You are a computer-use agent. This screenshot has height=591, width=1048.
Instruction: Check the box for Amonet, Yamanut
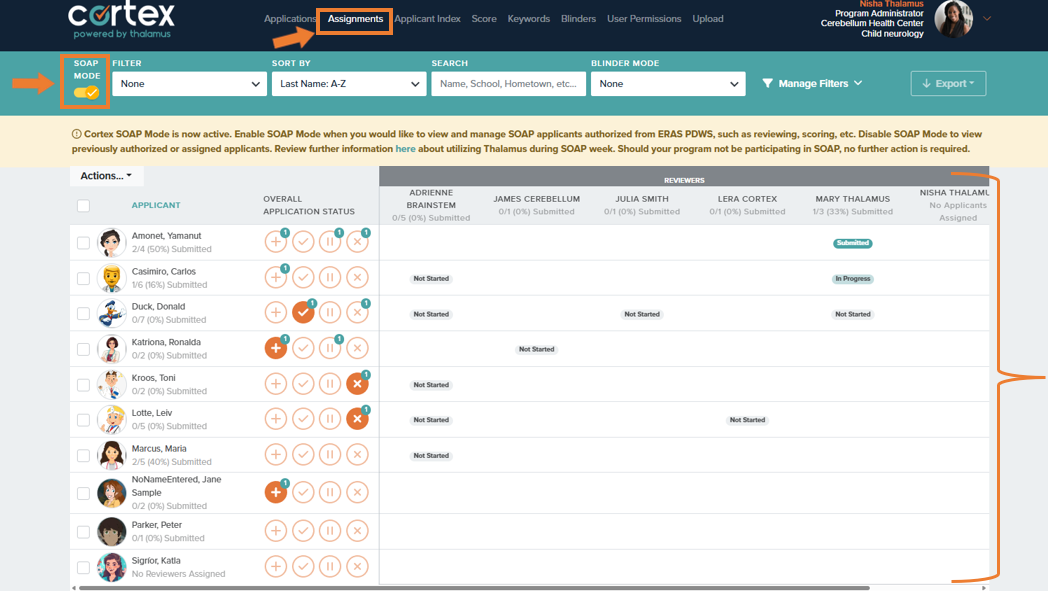point(83,242)
